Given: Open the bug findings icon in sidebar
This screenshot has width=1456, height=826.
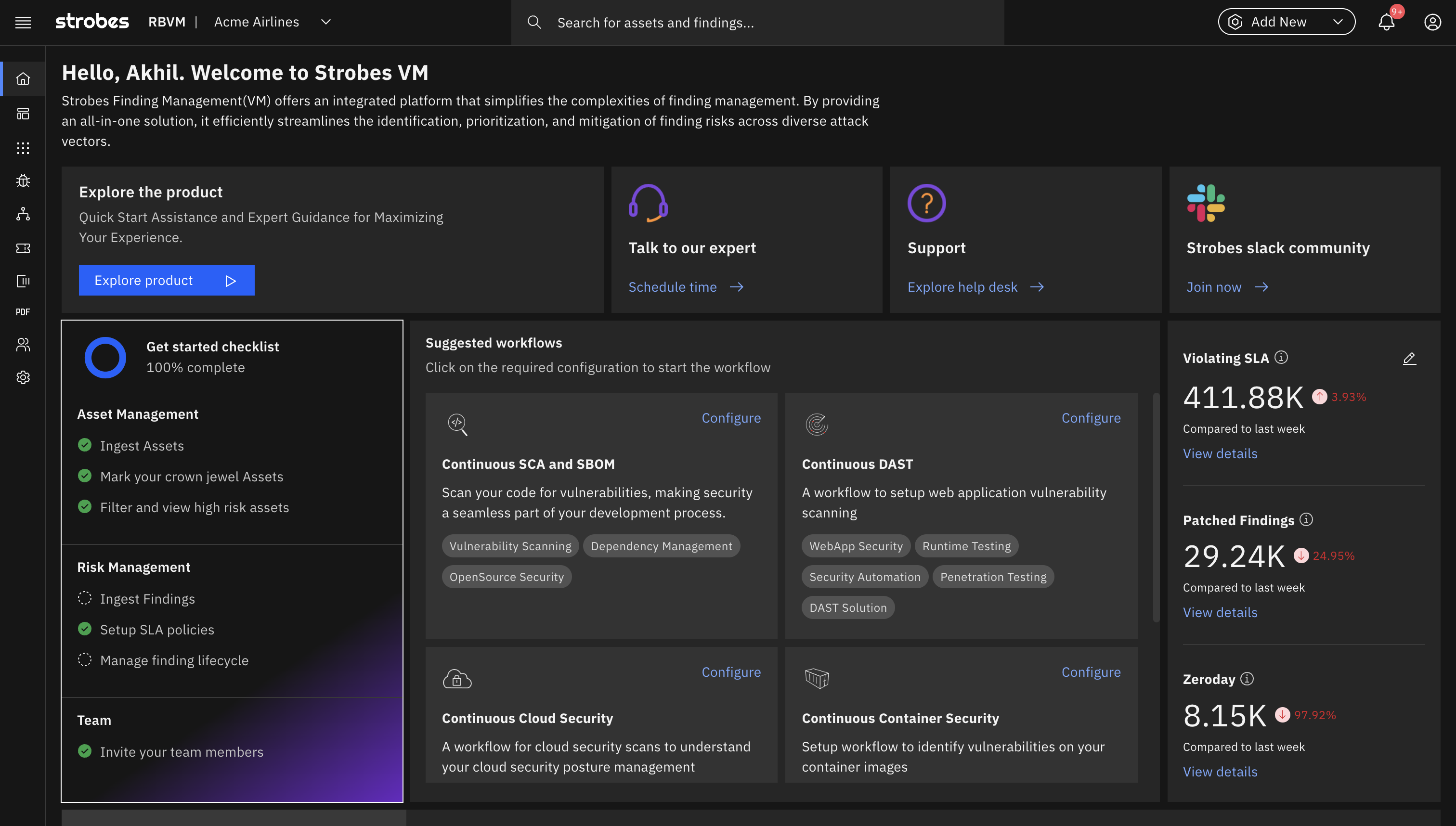Looking at the screenshot, I should (x=23, y=181).
